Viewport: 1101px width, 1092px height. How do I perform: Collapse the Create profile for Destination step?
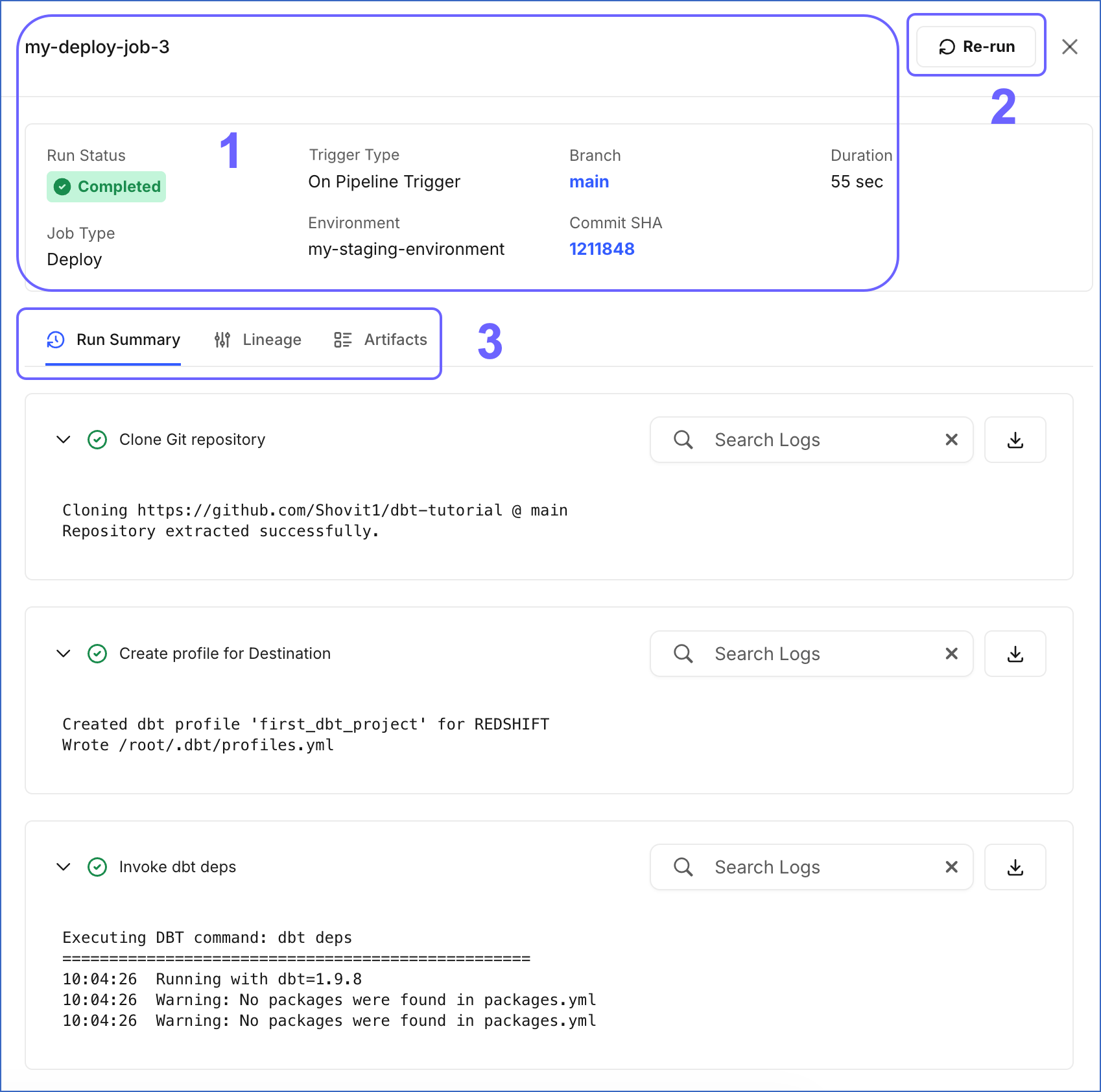tap(64, 654)
